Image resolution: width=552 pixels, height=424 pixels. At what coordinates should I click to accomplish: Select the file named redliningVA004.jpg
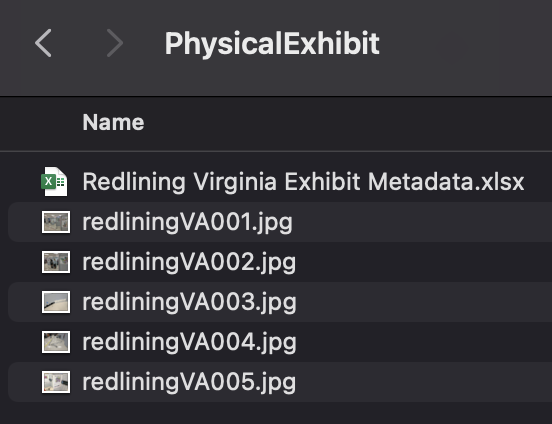click(x=189, y=343)
